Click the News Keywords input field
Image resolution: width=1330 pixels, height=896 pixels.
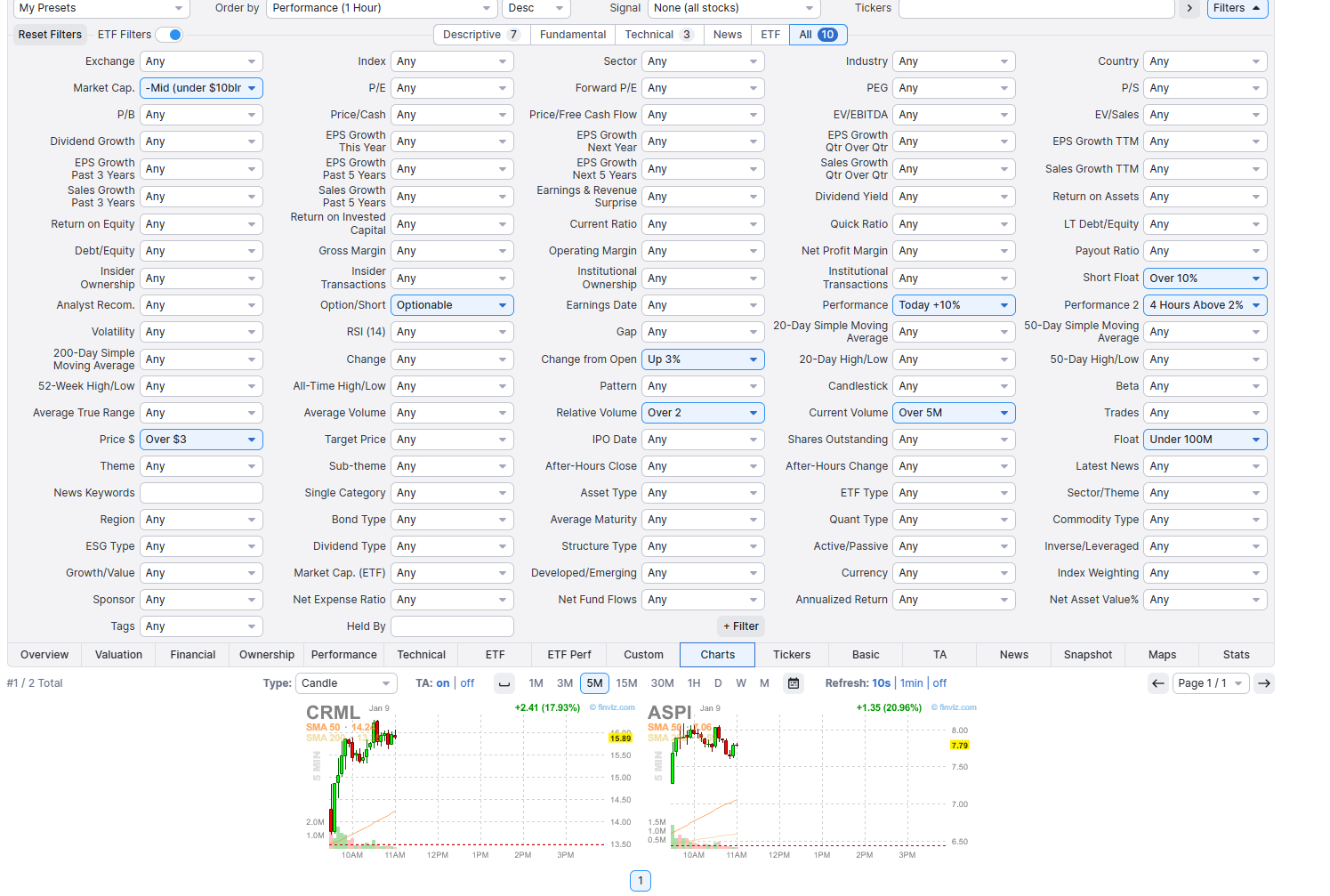(201, 493)
